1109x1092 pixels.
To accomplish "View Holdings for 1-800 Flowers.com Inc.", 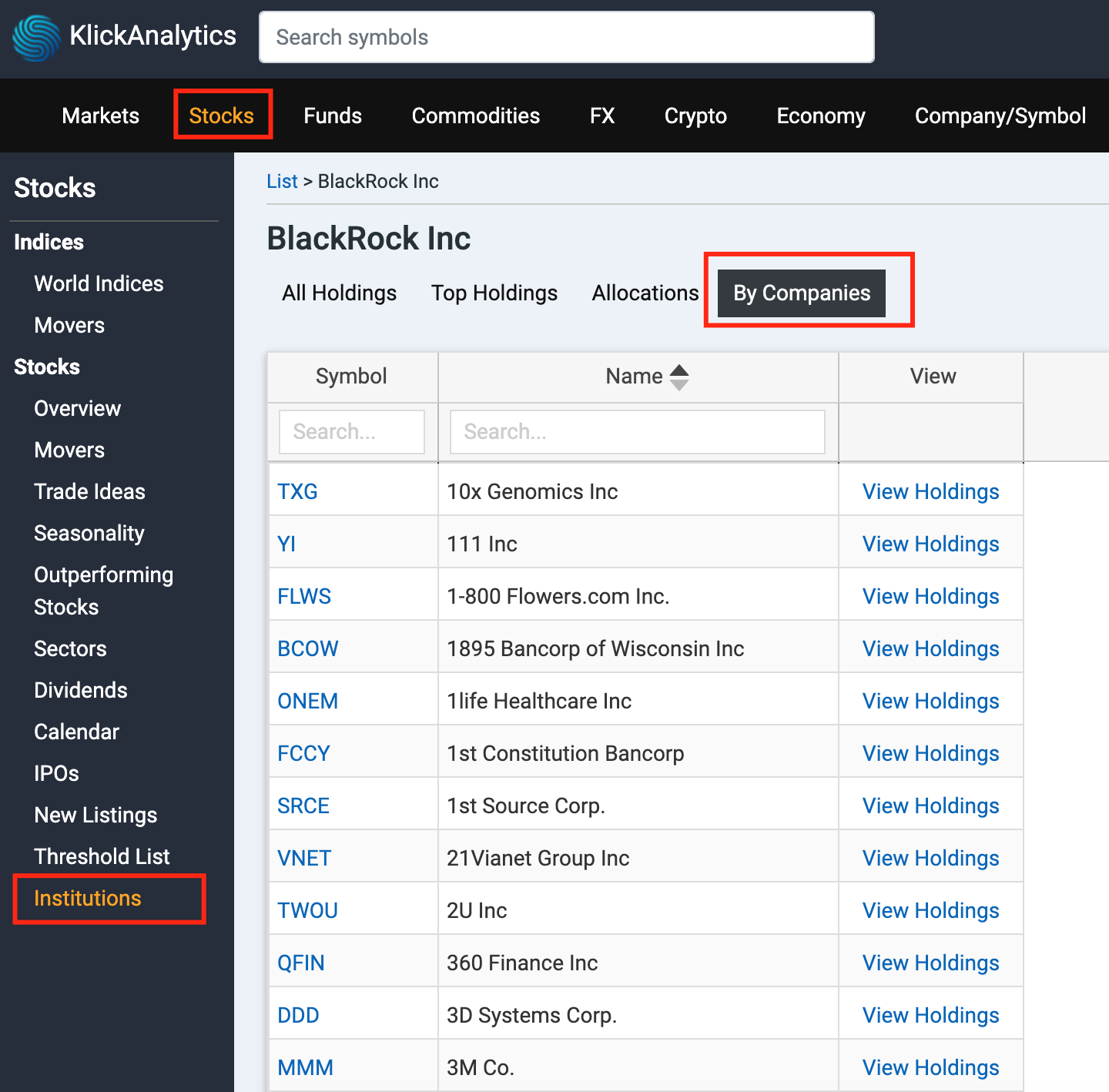I will tap(930, 596).
